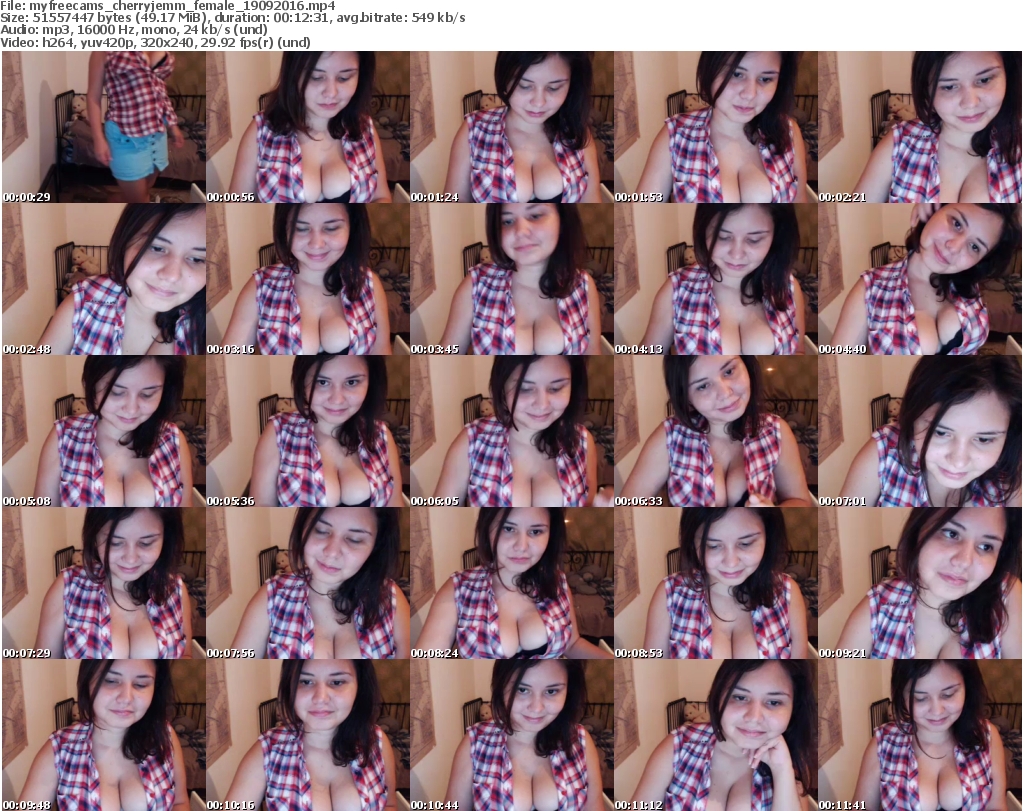Open the thumbnail at 00:02:48
Image resolution: width=1024 pixels, height=811 pixels.
point(104,279)
